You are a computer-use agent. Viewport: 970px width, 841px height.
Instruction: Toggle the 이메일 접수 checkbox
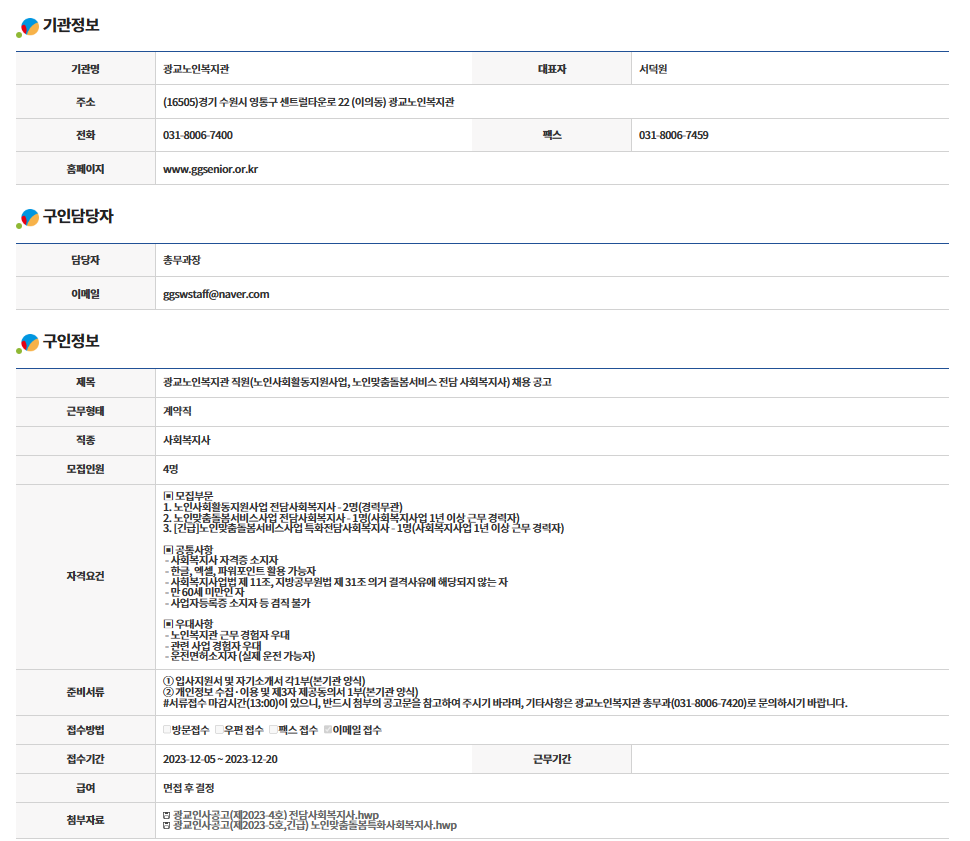coord(327,730)
